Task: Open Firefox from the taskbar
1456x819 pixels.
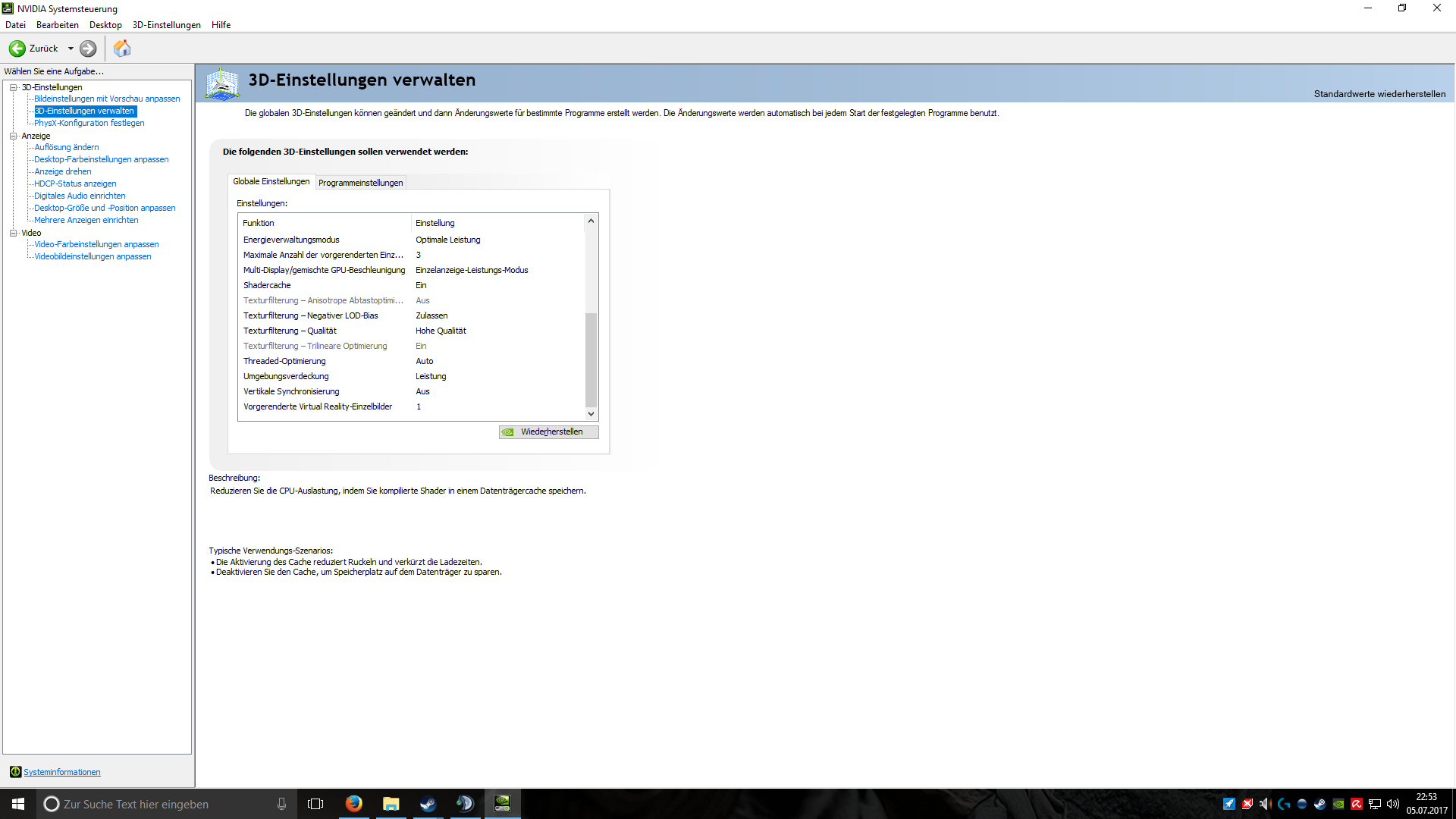Action: coord(353,804)
